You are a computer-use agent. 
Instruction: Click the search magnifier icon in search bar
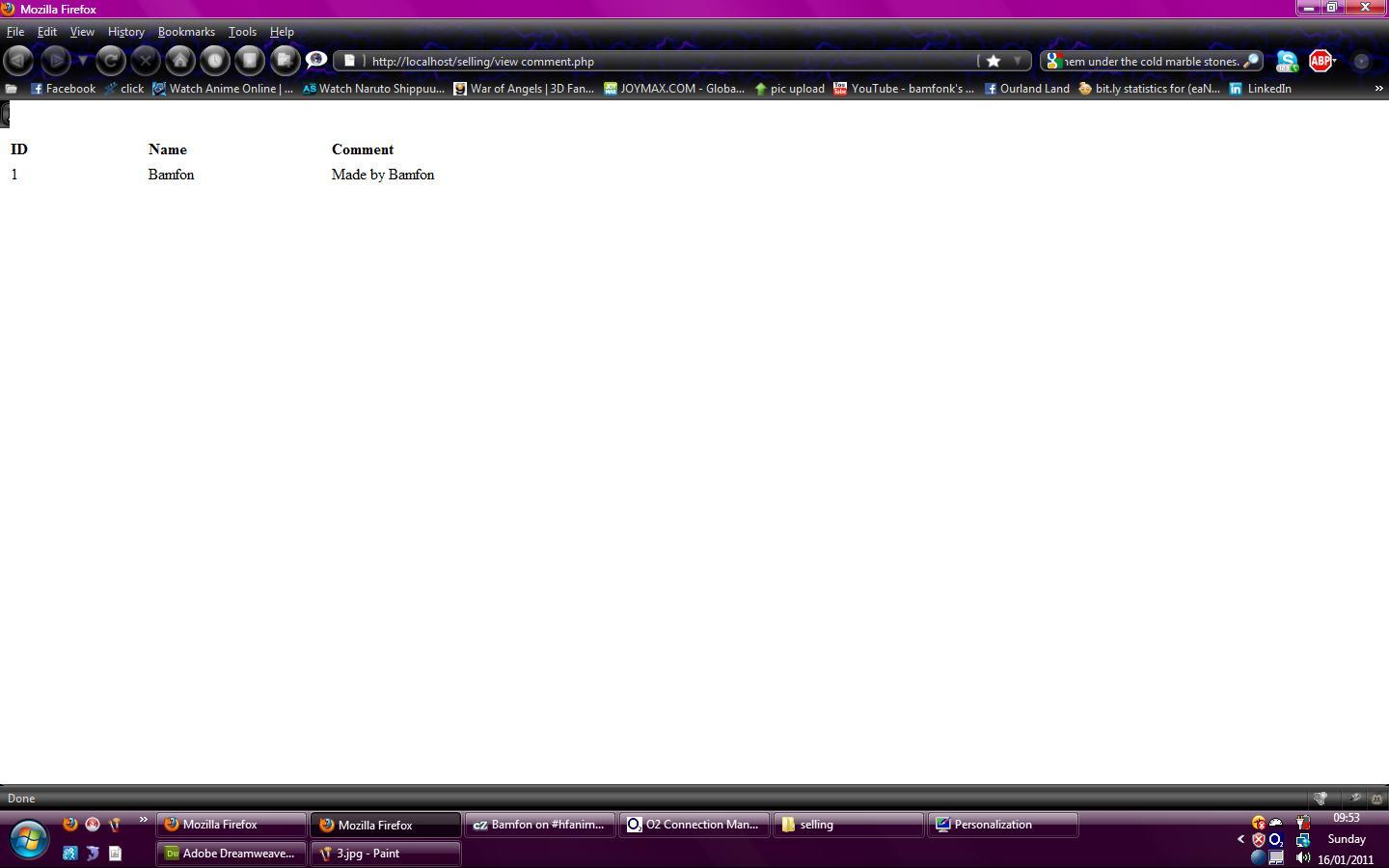(1250, 61)
